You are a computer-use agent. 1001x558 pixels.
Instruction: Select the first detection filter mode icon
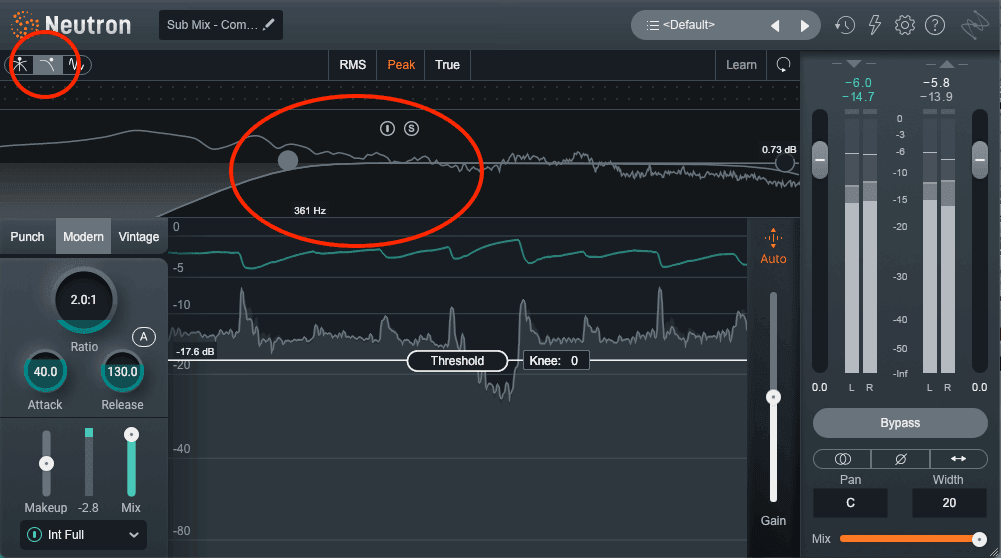pyautogui.click(x=20, y=64)
